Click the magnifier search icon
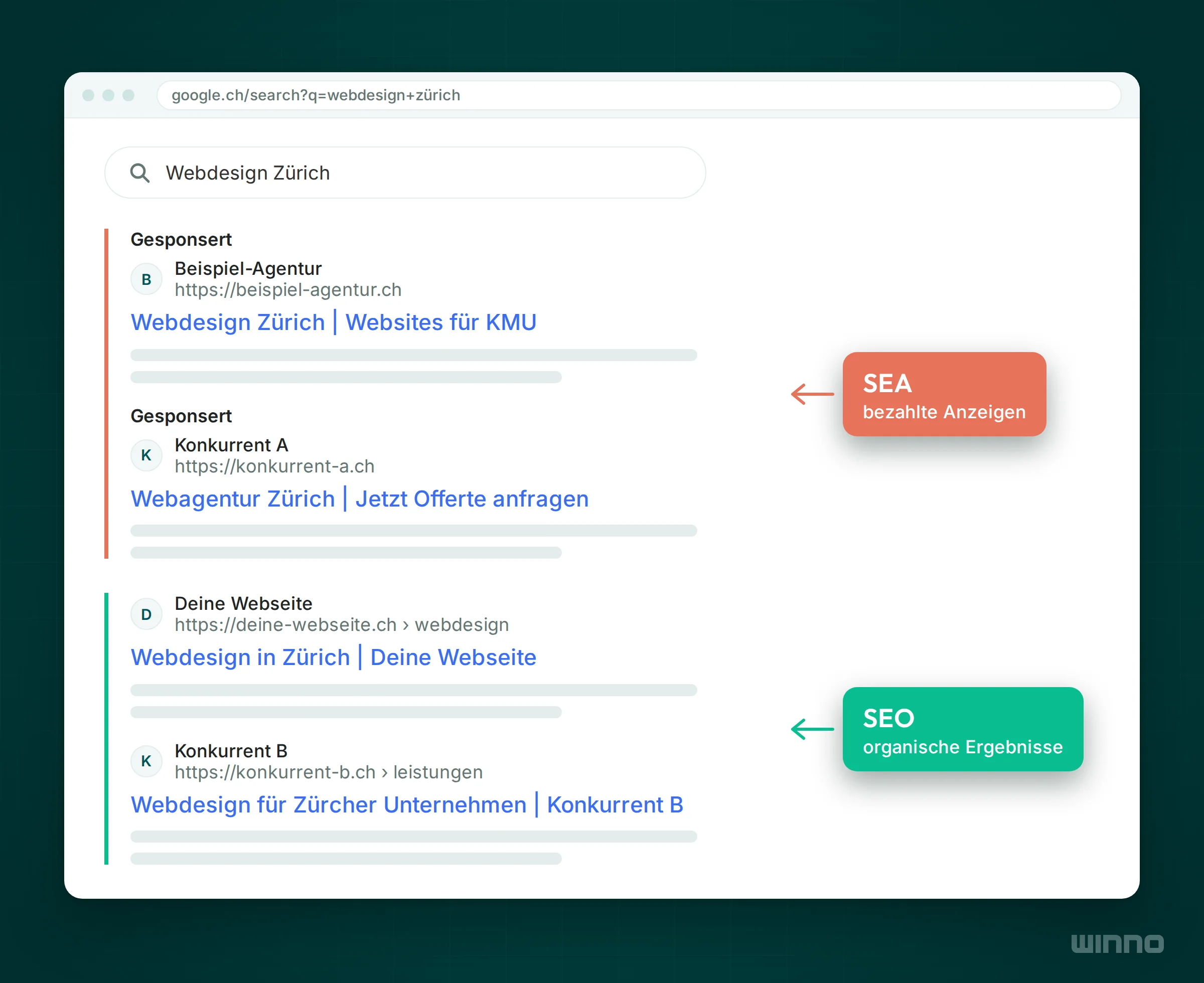This screenshot has width=1204, height=983. [x=140, y=173]
